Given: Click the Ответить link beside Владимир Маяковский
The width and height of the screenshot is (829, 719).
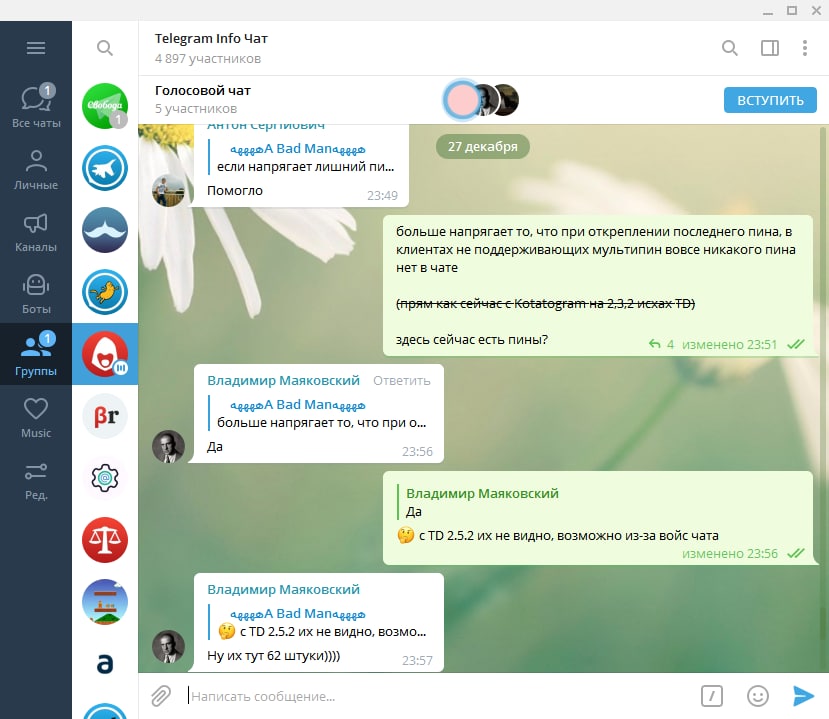Looking at the screenshot, I should click(x=402, y=381).
